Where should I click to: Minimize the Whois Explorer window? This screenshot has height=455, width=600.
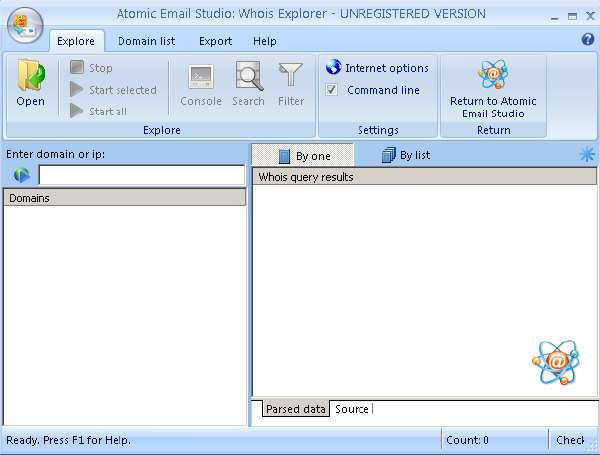554,16
